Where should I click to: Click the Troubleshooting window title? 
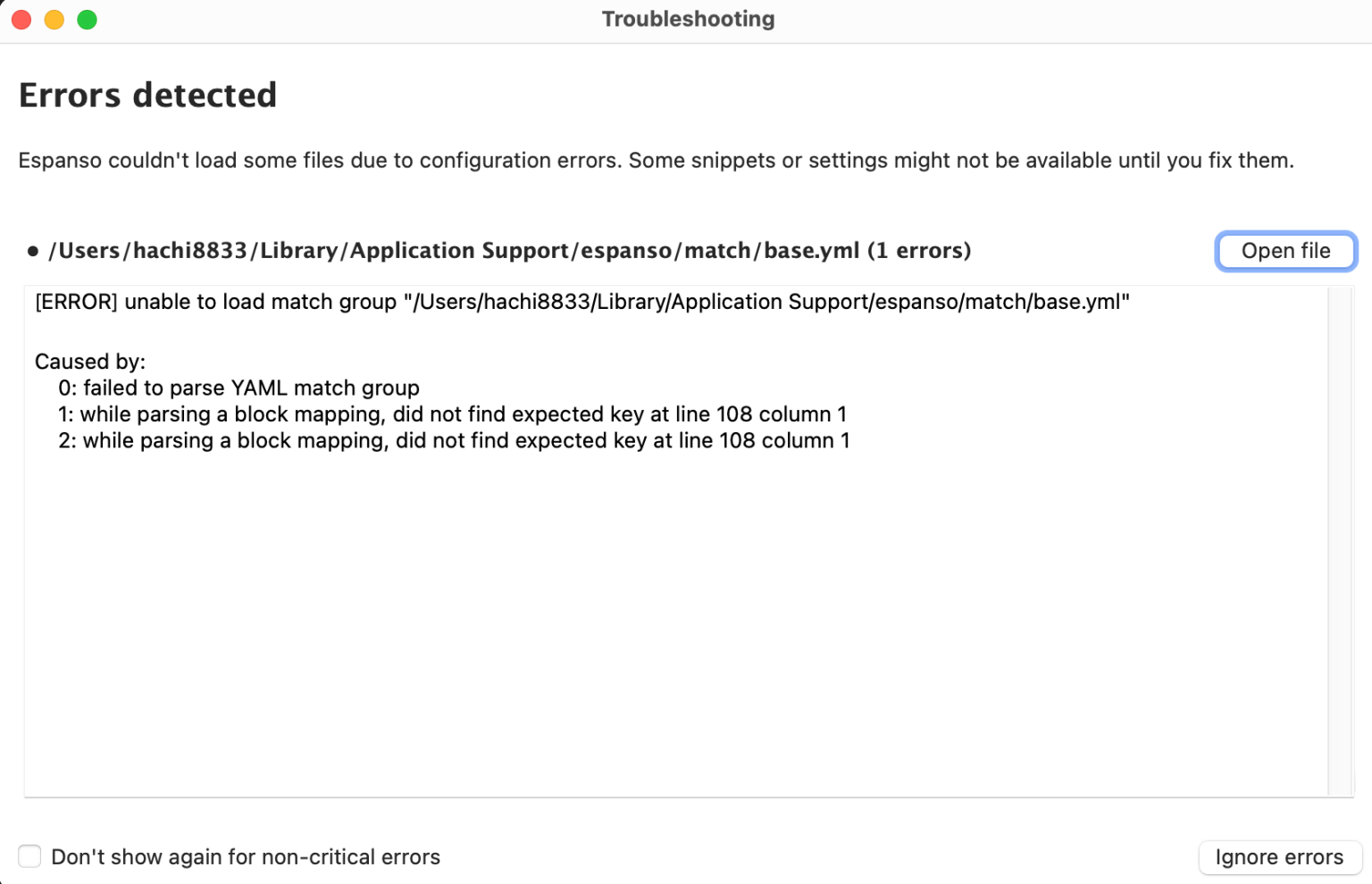688,19
